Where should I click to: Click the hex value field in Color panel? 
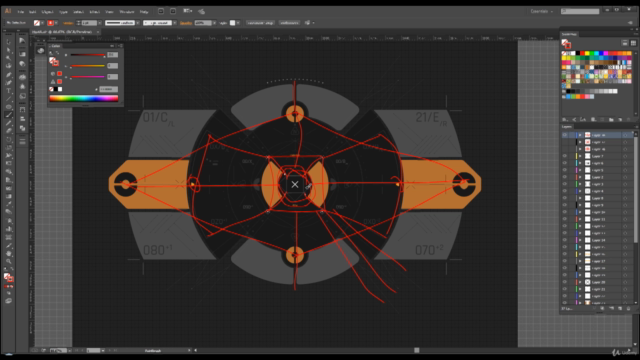109,89
